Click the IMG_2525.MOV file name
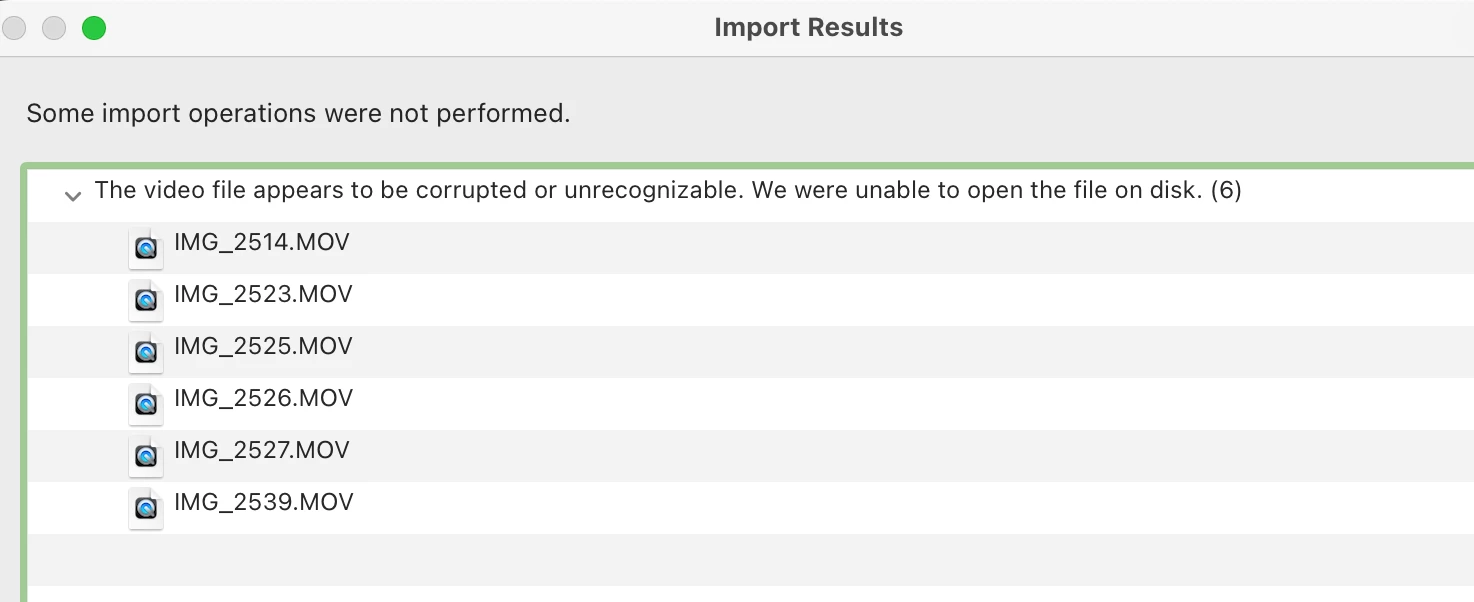Image resolution: width=1474 pixels, height=602 pixels. (x=263, y=346)
